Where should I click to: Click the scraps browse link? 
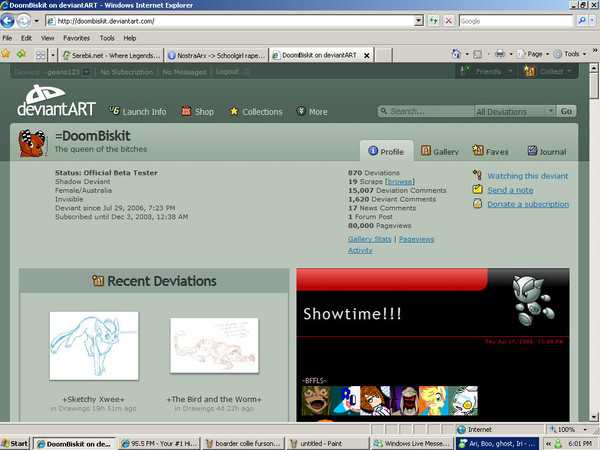pyautogui.click(x=399, y=182)
